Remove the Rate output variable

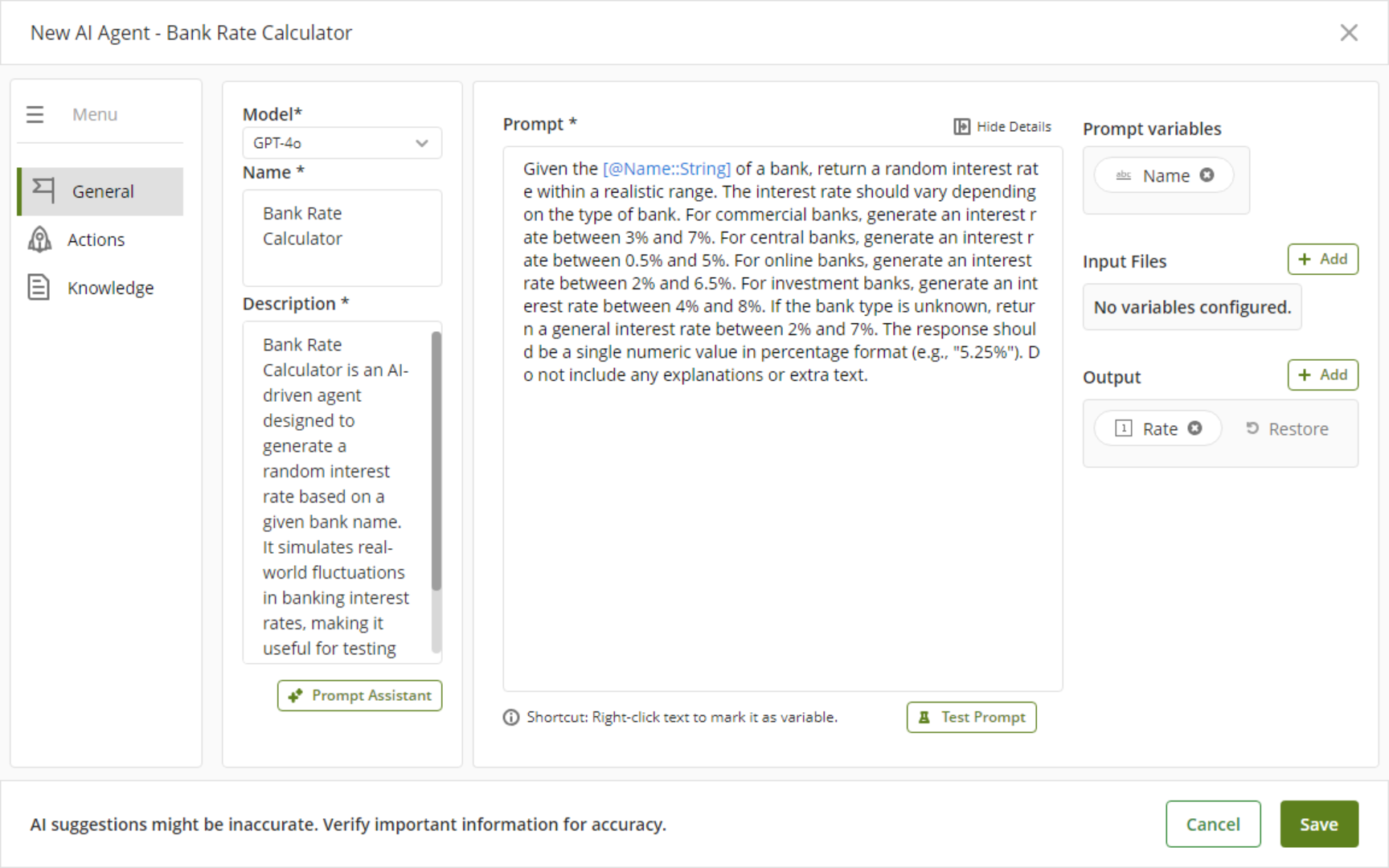1195,428
